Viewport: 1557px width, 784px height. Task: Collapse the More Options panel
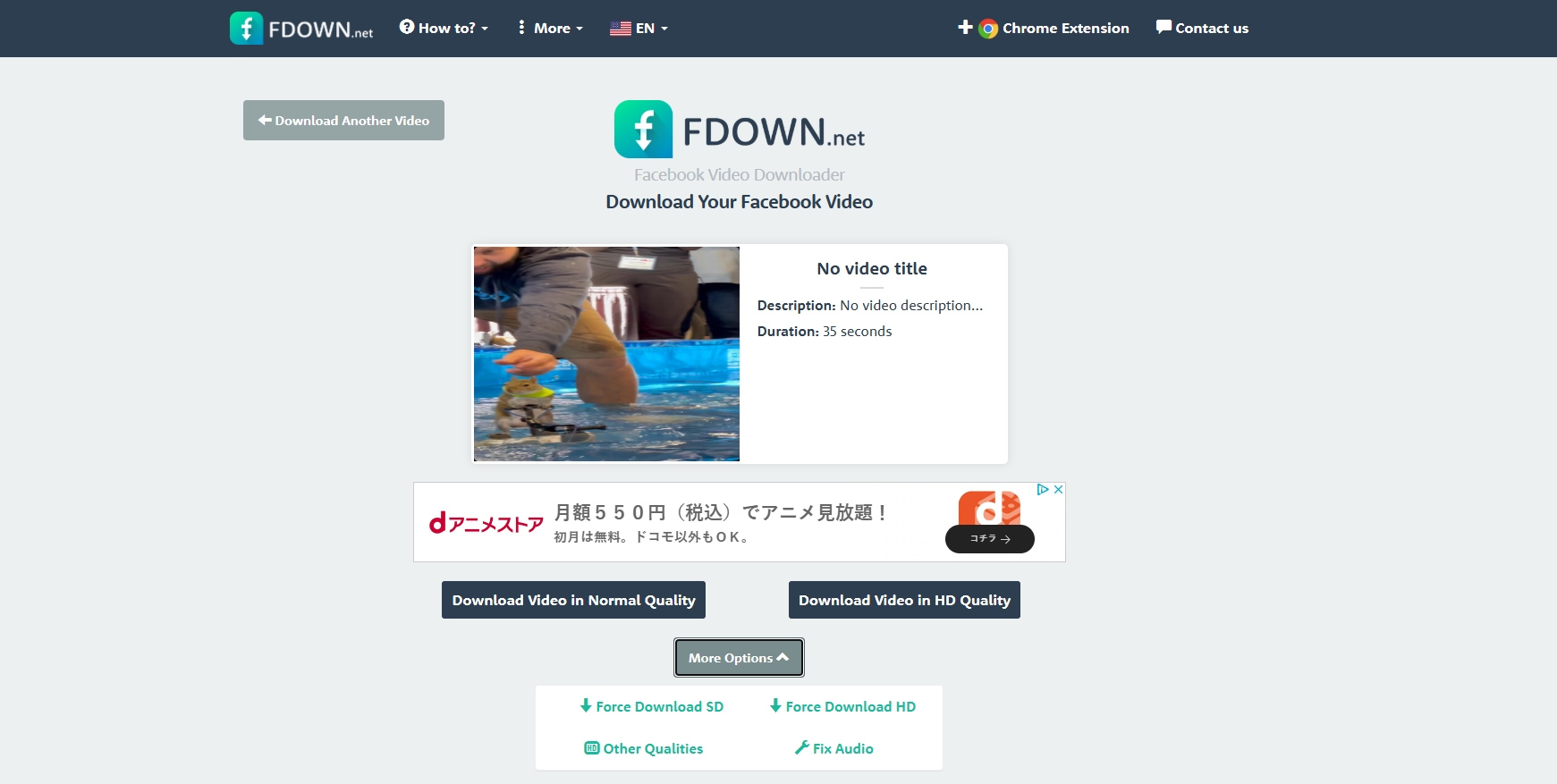[739, 658]
